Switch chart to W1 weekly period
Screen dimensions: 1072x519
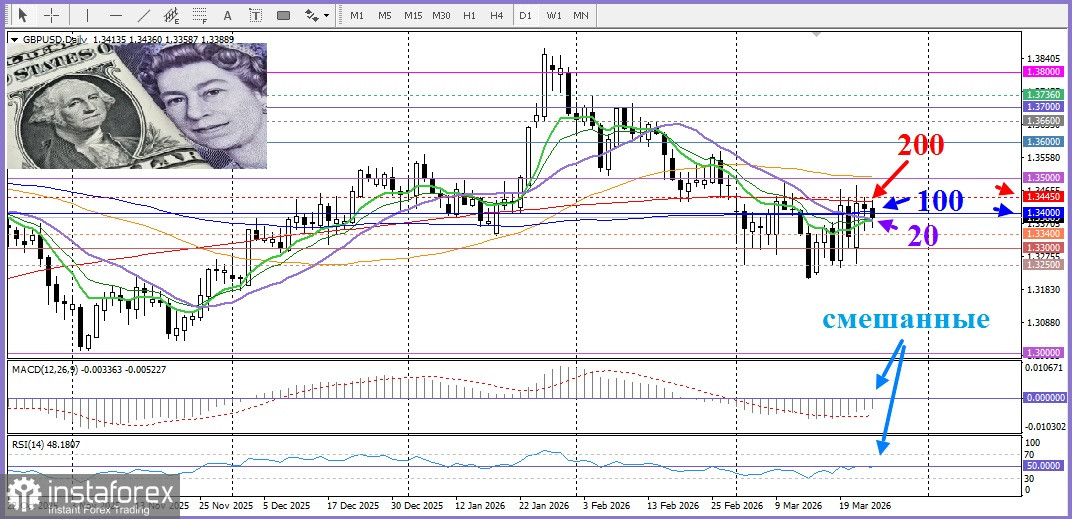[553, 15]
